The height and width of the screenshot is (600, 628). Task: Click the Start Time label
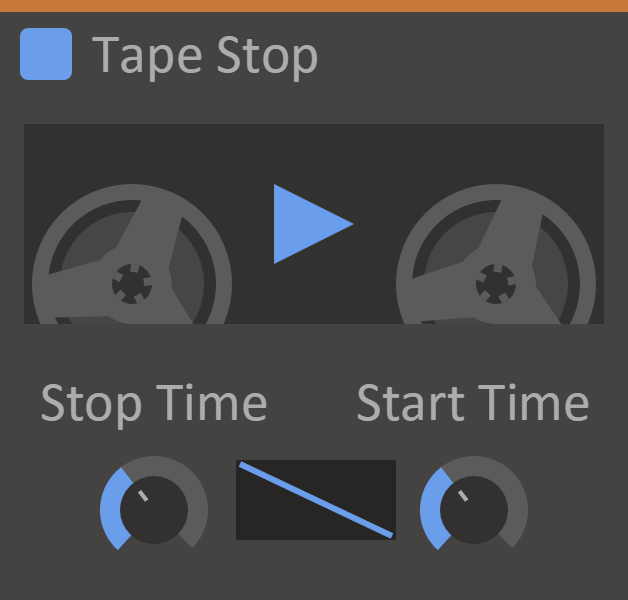pos(473,403)
